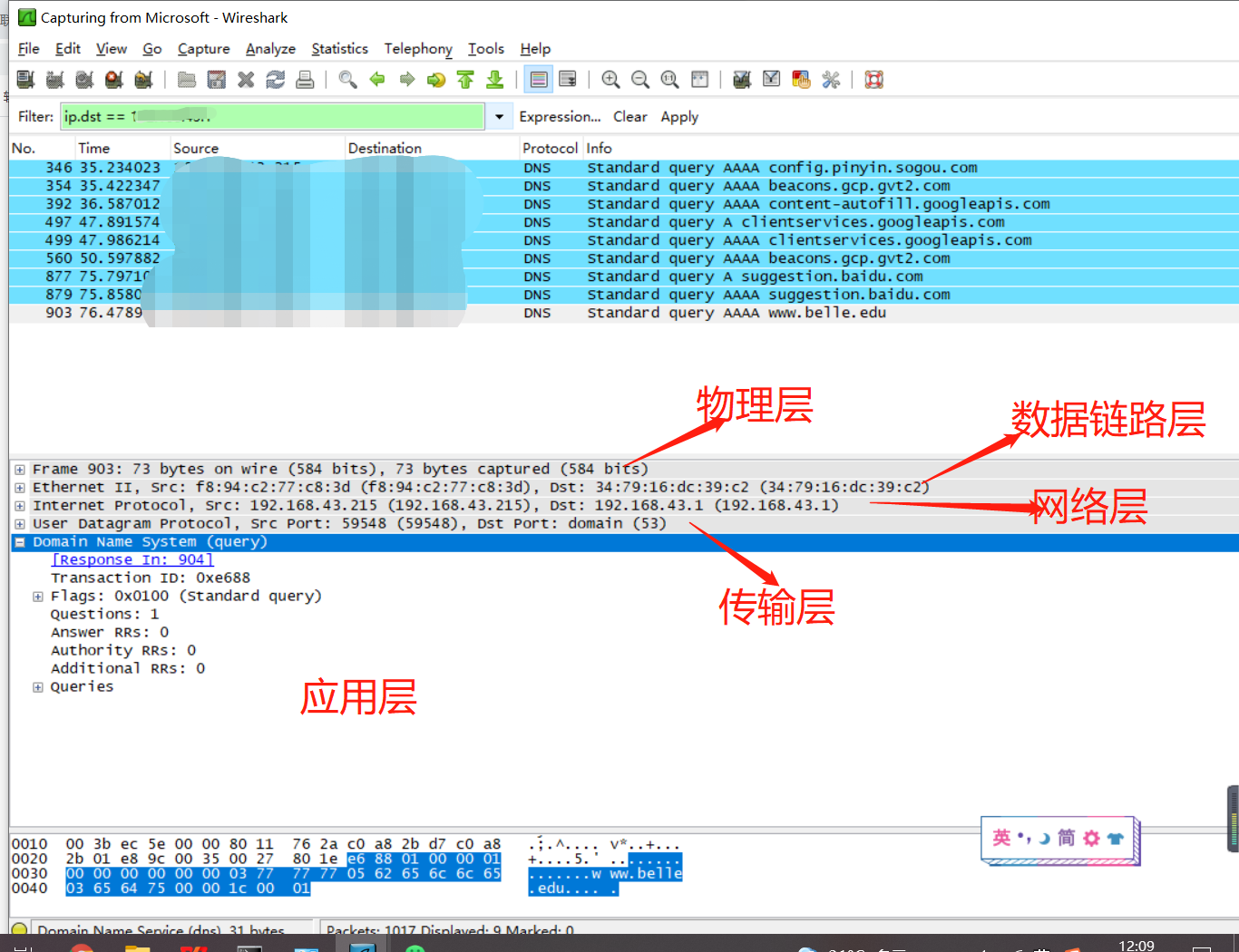Toggle 英 language mode in IME bar
The width and height of the screenshot is (1239, 952).
pos(1001,838)
